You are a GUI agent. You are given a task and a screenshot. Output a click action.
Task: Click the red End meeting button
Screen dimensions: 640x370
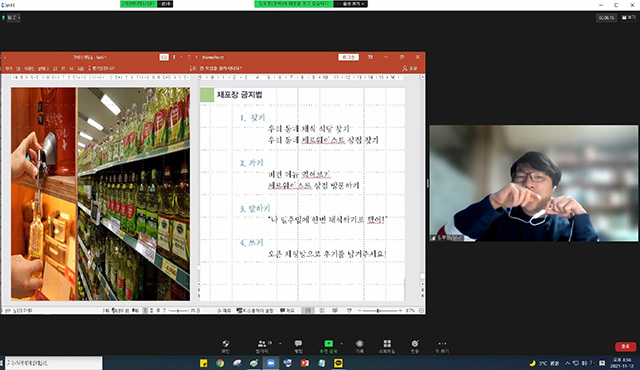(x=625, y=346)
